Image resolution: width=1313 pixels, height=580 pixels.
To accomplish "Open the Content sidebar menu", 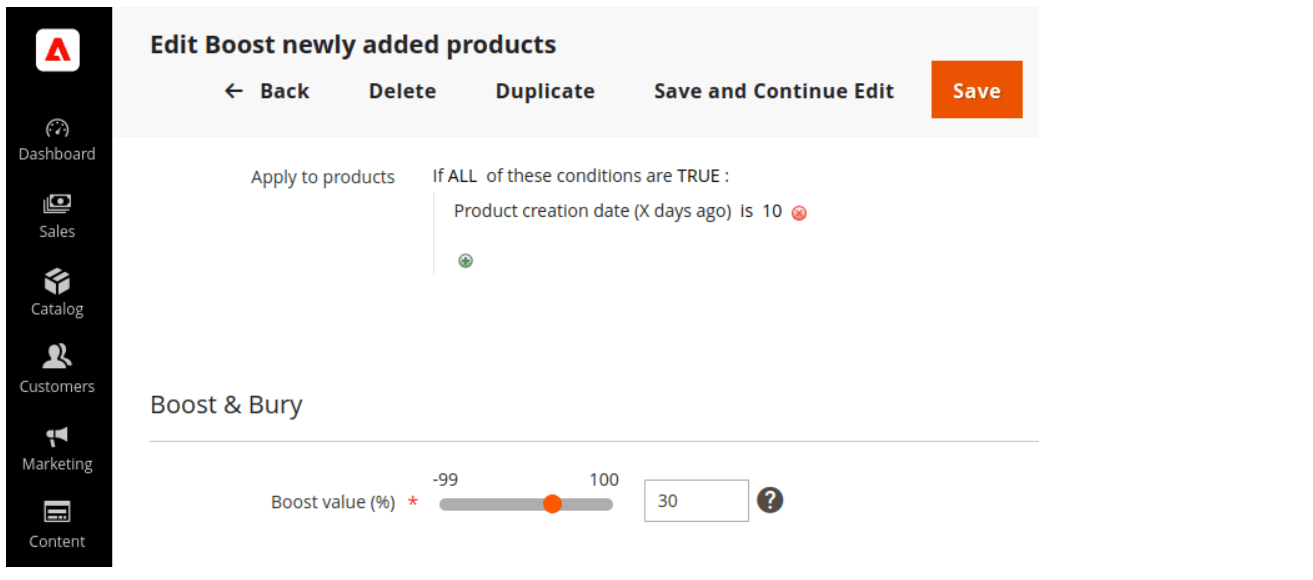I will tap(57, 525).
